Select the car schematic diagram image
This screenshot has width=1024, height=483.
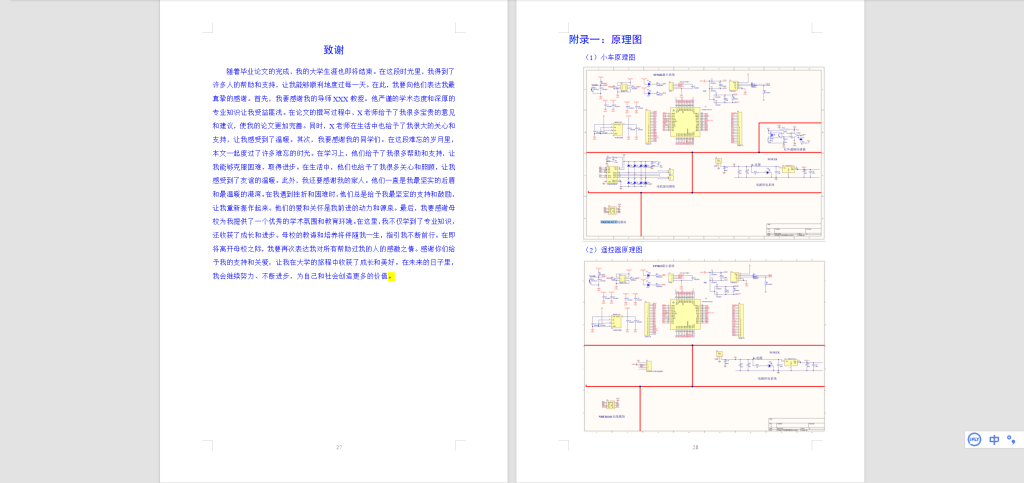point(704,154)
